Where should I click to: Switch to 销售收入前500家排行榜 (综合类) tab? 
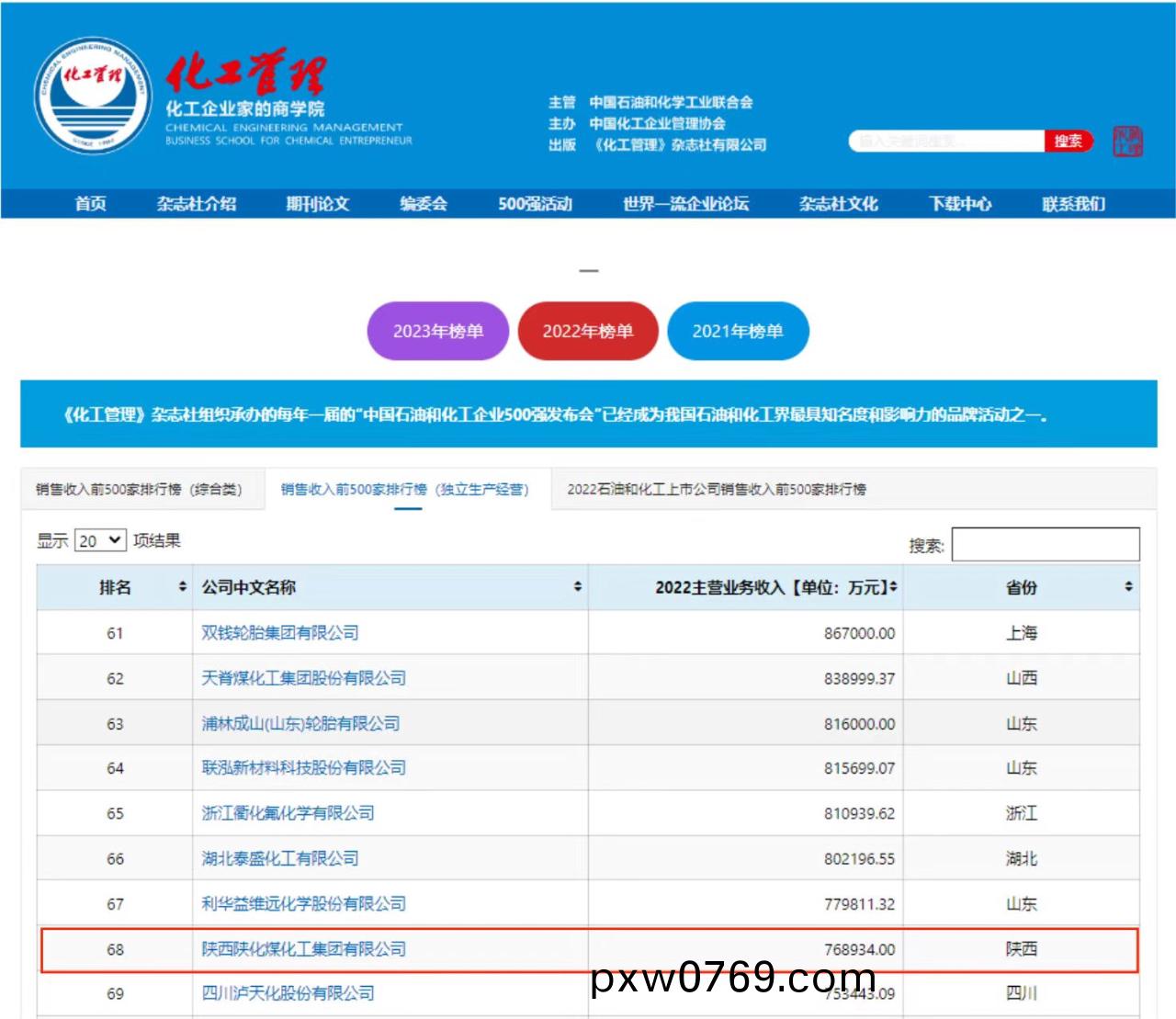[x=140, y=489]
